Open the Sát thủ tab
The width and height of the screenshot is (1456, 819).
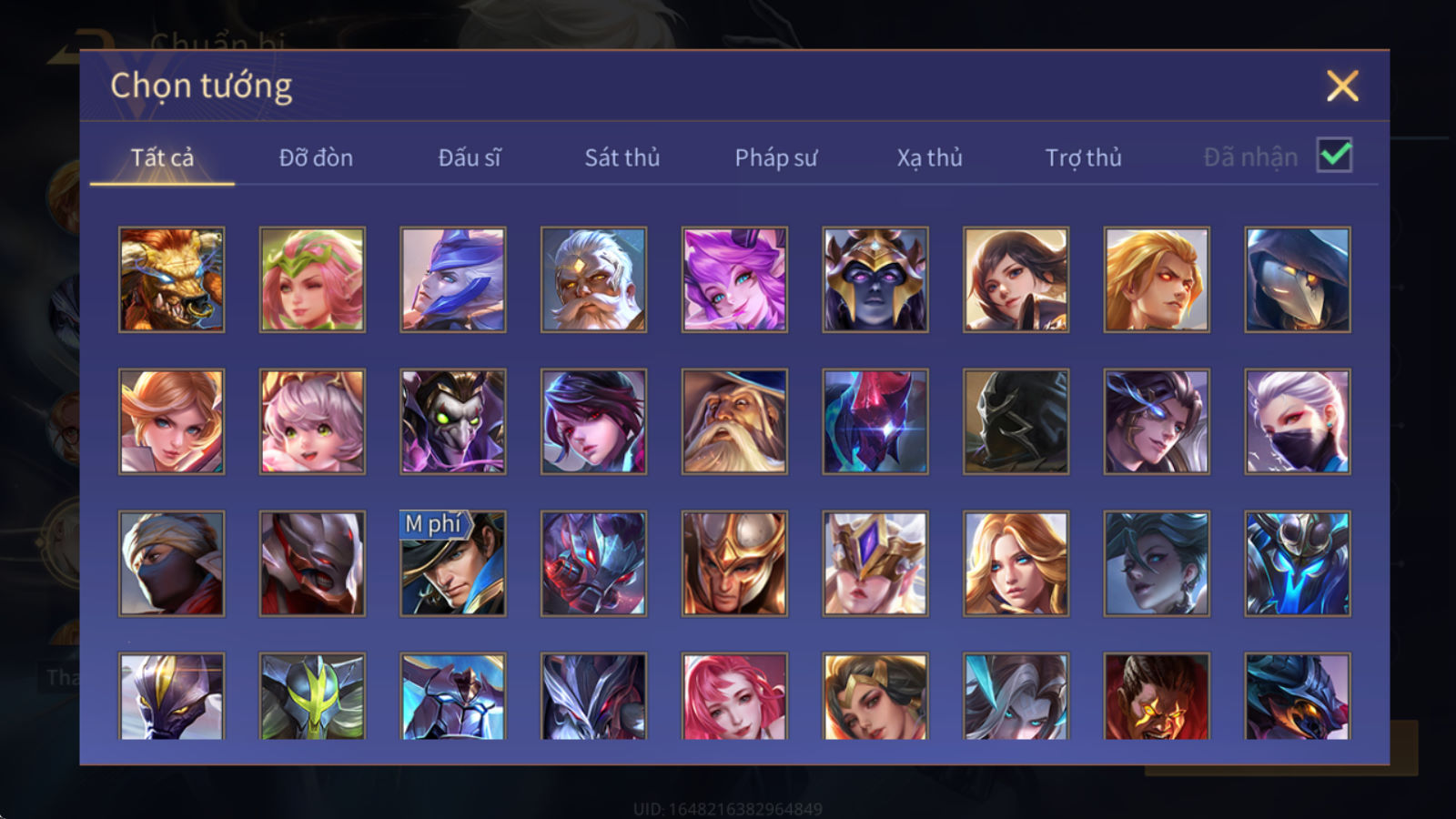coord(622,157)
